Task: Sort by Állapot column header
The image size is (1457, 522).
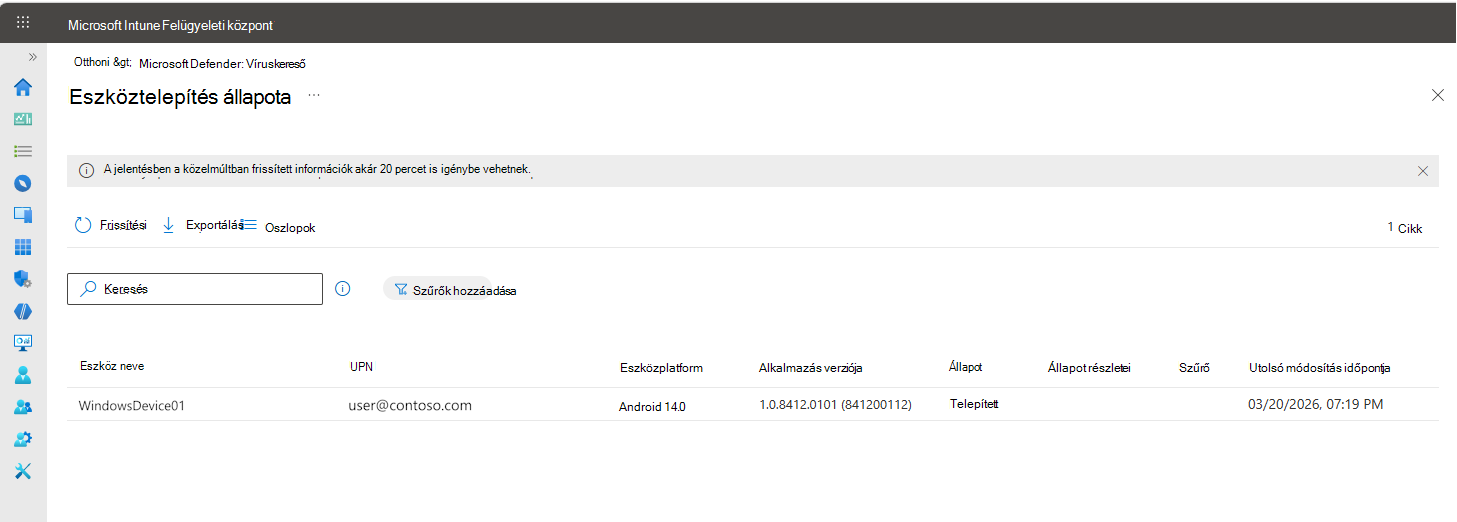Action: click(965, 367)
